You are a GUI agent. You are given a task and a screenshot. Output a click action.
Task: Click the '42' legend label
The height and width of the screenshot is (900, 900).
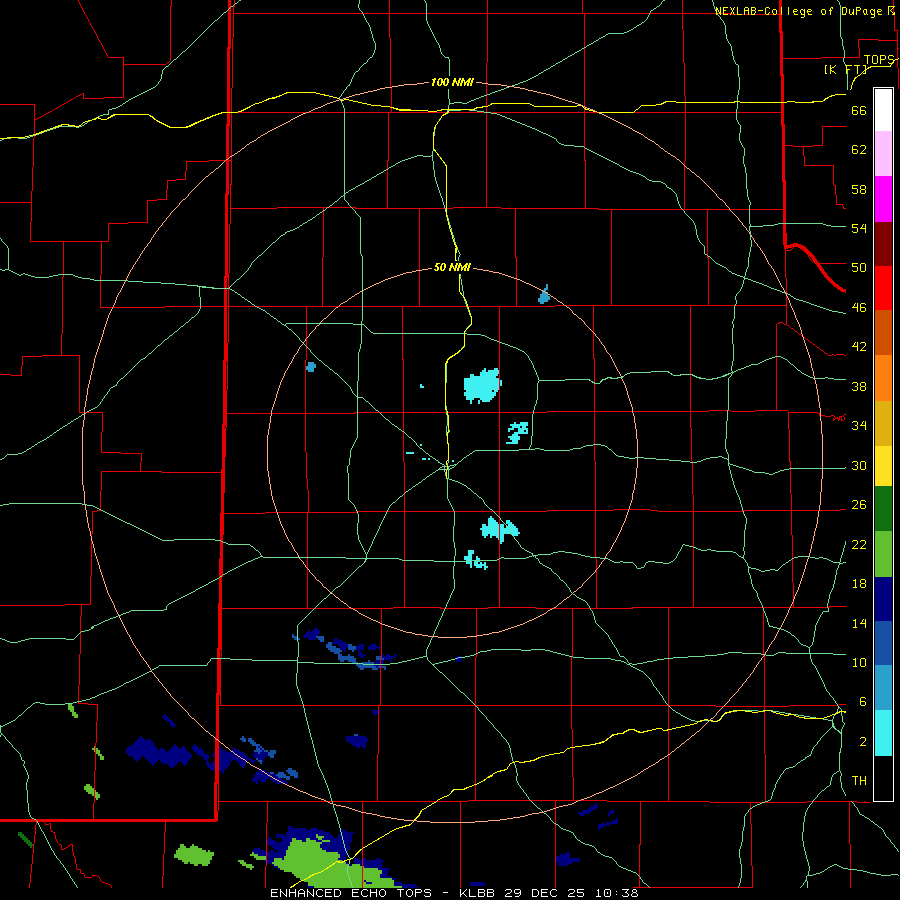coord(859,347)
